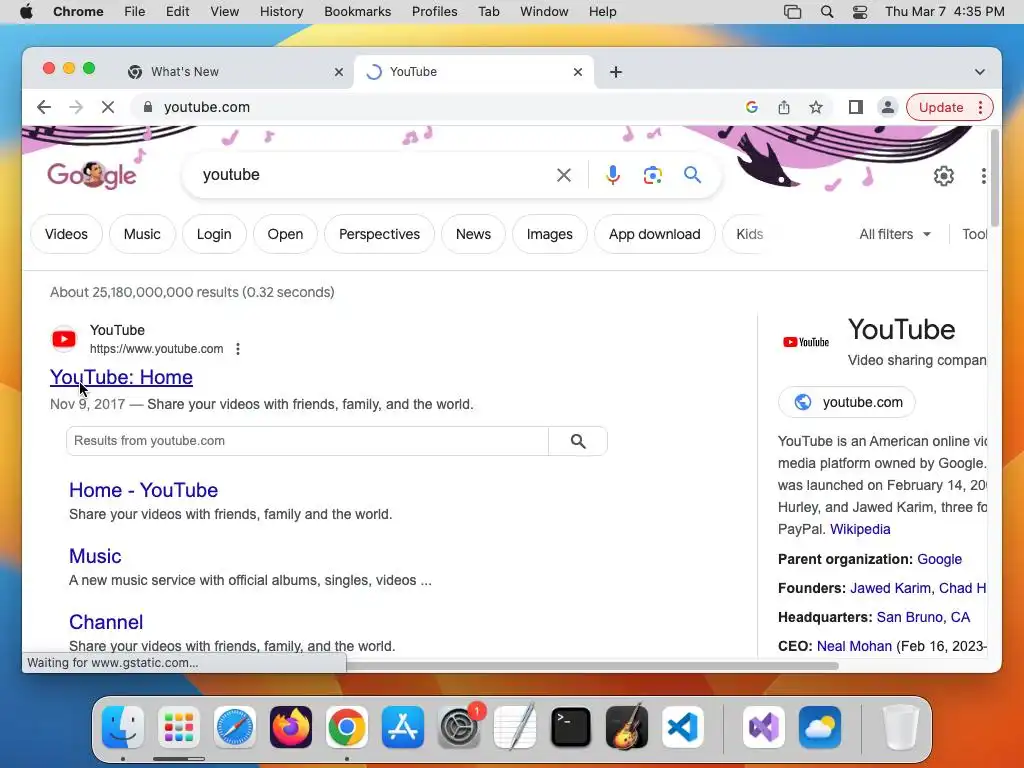Click the browser forward arrow
The image size is (1024, 768).
pyautogui.click(x=76, y=107)
